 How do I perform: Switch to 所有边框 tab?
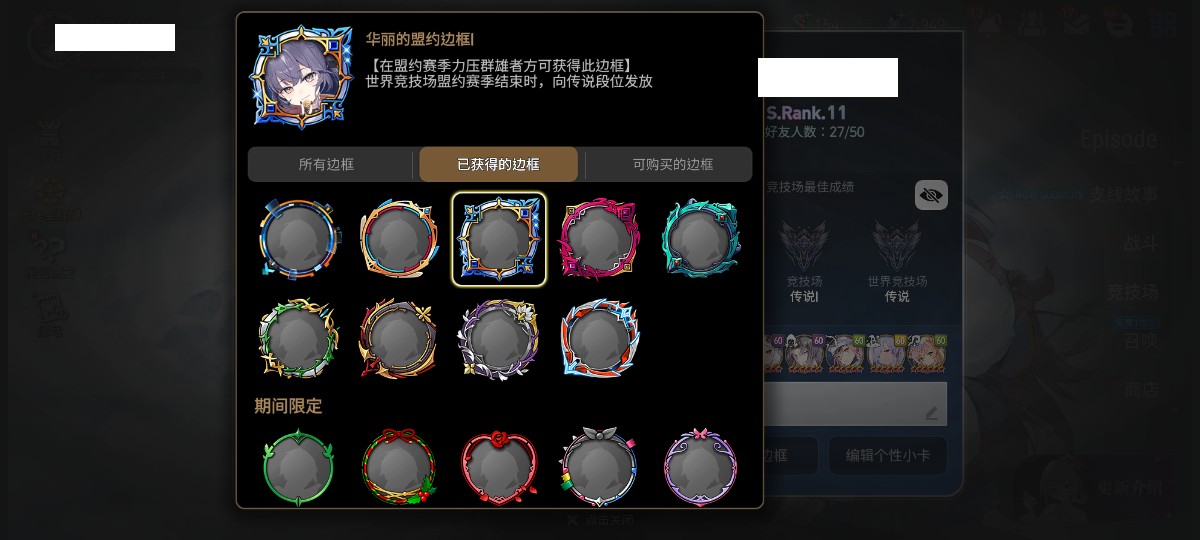click(x=326, y=164)
